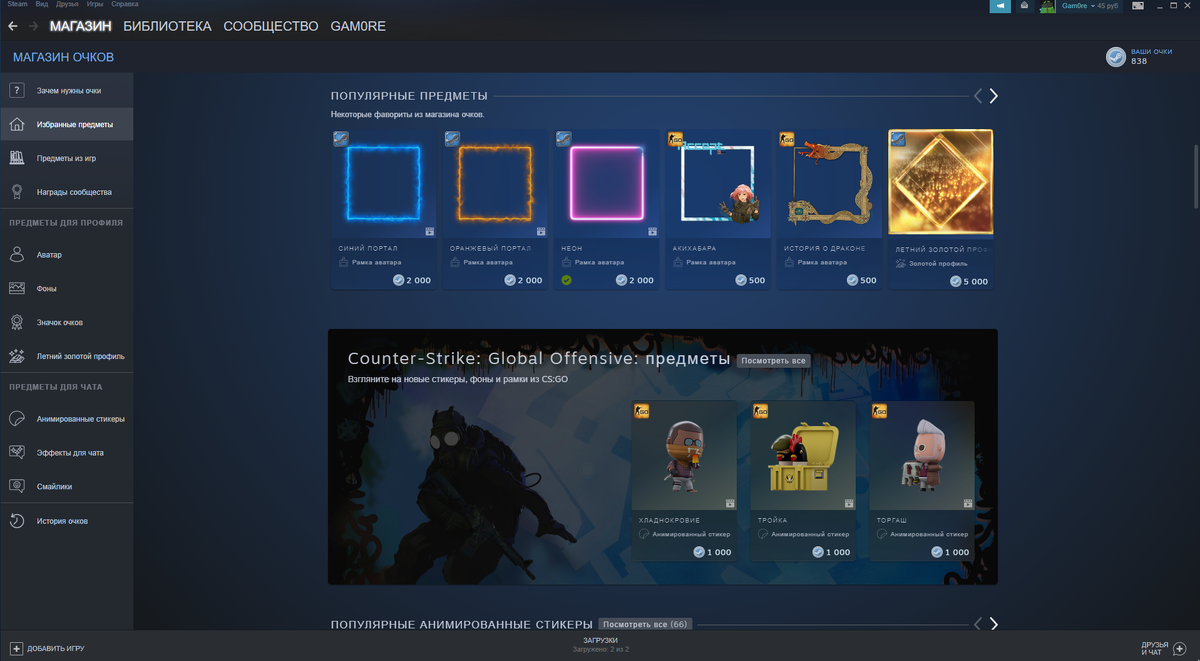Switch to the МАГАЗИН tab

[81, 26]
